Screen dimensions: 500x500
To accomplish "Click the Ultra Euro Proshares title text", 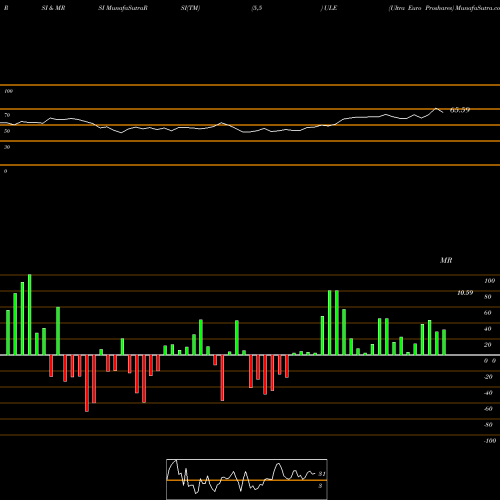I will click(421, 8).
